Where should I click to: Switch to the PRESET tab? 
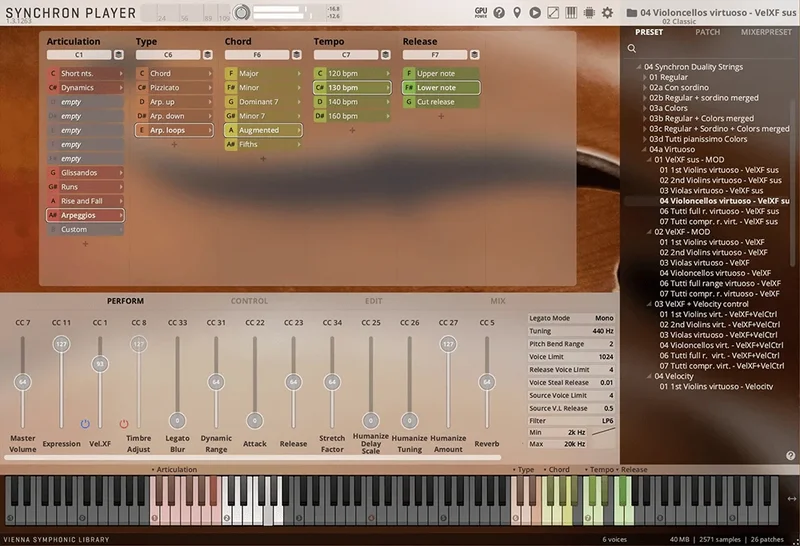(649, 32)
